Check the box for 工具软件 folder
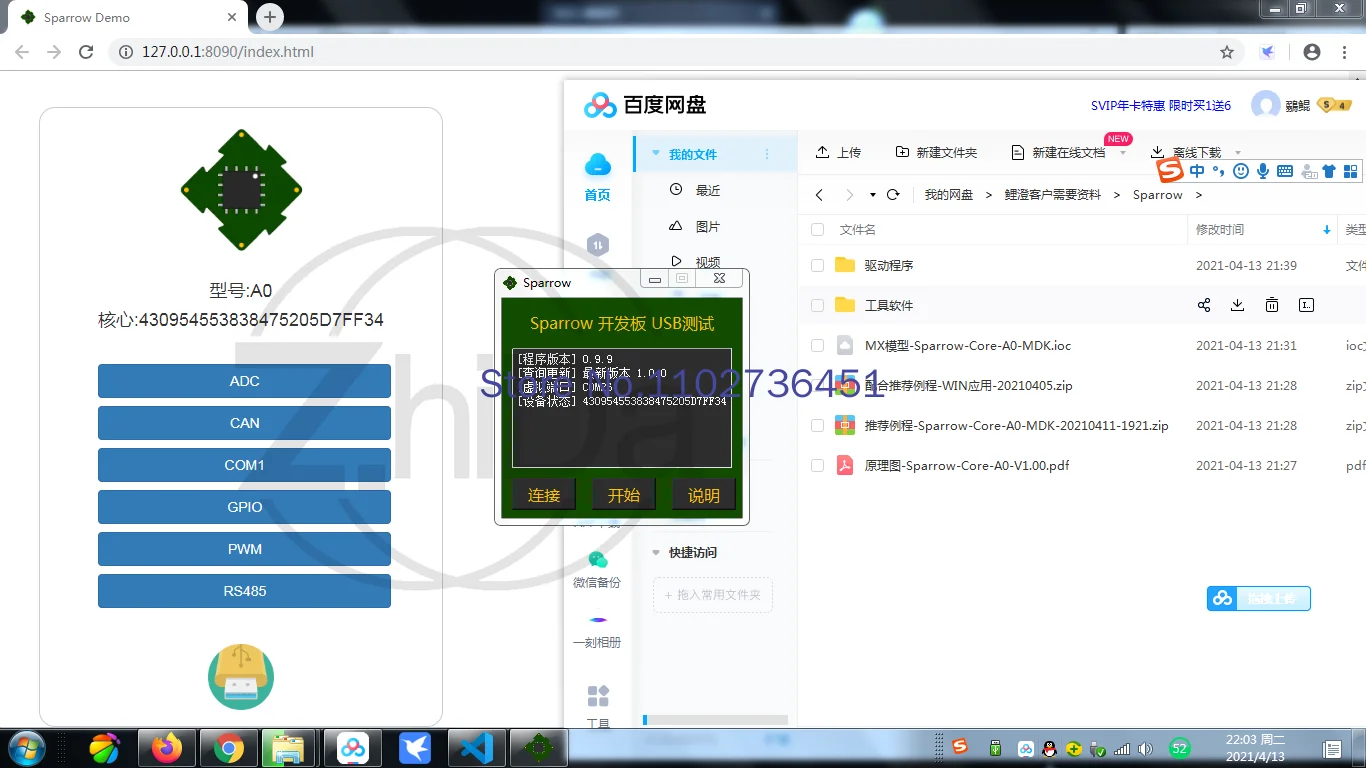The image size is (1366, 768). pyautogui.click(x=817, y=305)
